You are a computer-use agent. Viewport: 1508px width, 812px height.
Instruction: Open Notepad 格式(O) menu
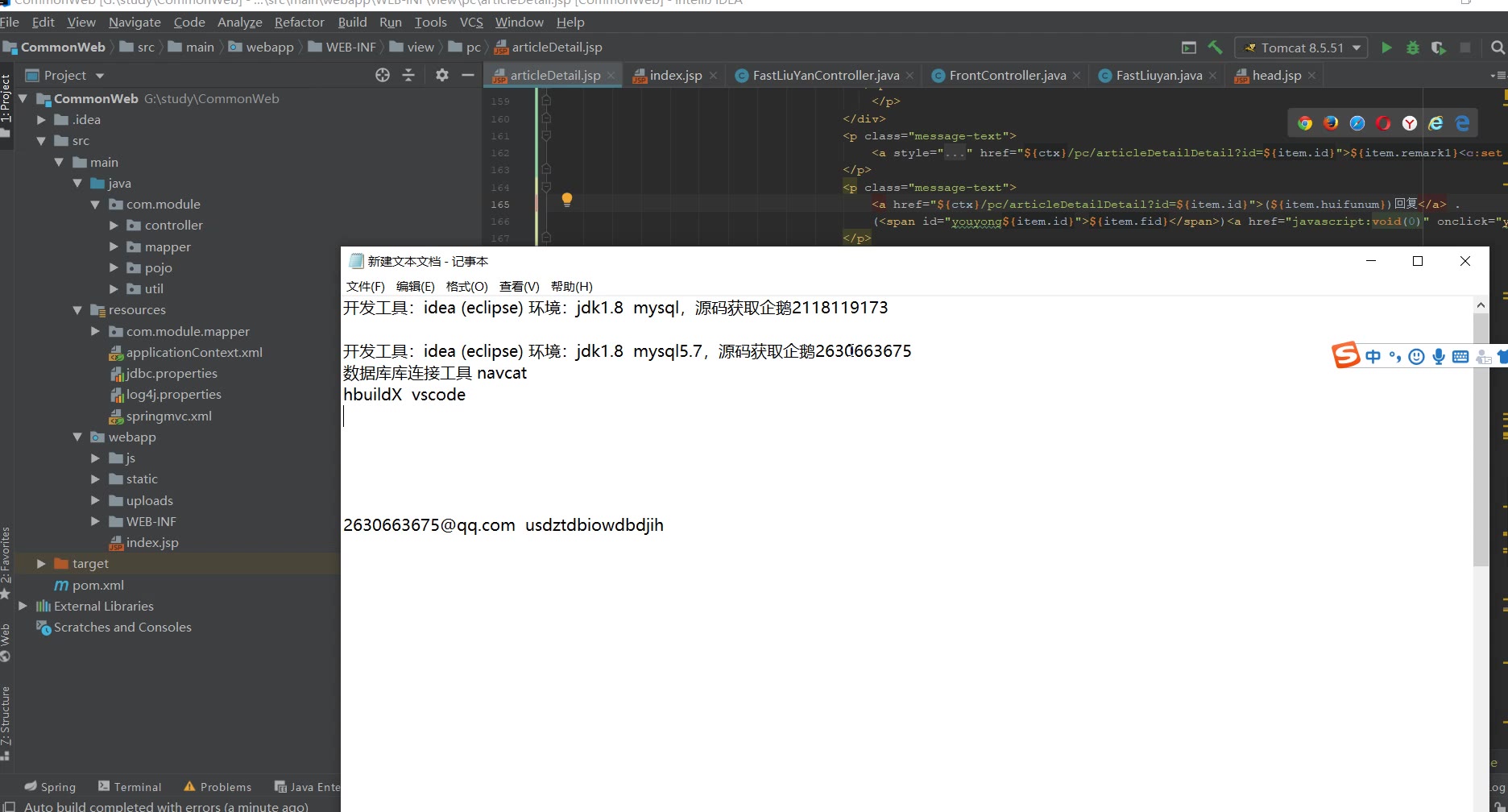pyautogui.click(x=467, y=286)
